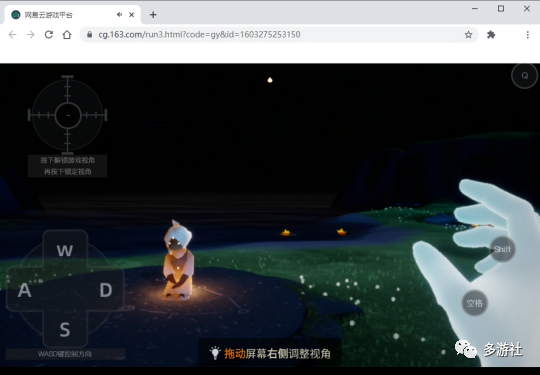Bookmark this page with star
Viewport: 540px width, 375px height.
[x=468, y=34]
